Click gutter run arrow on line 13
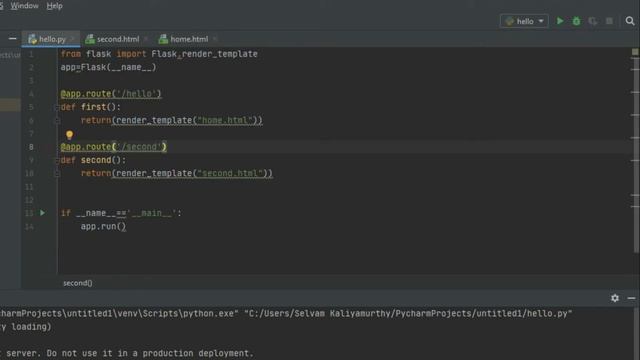The image size is (640, 360). pyautogui.click(x=42, y=213)
